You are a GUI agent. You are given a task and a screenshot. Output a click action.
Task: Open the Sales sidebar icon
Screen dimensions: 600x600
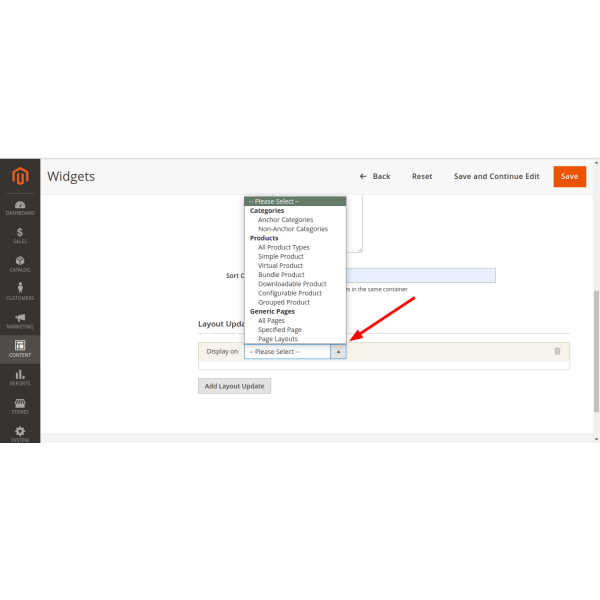(x=20, y=235)
